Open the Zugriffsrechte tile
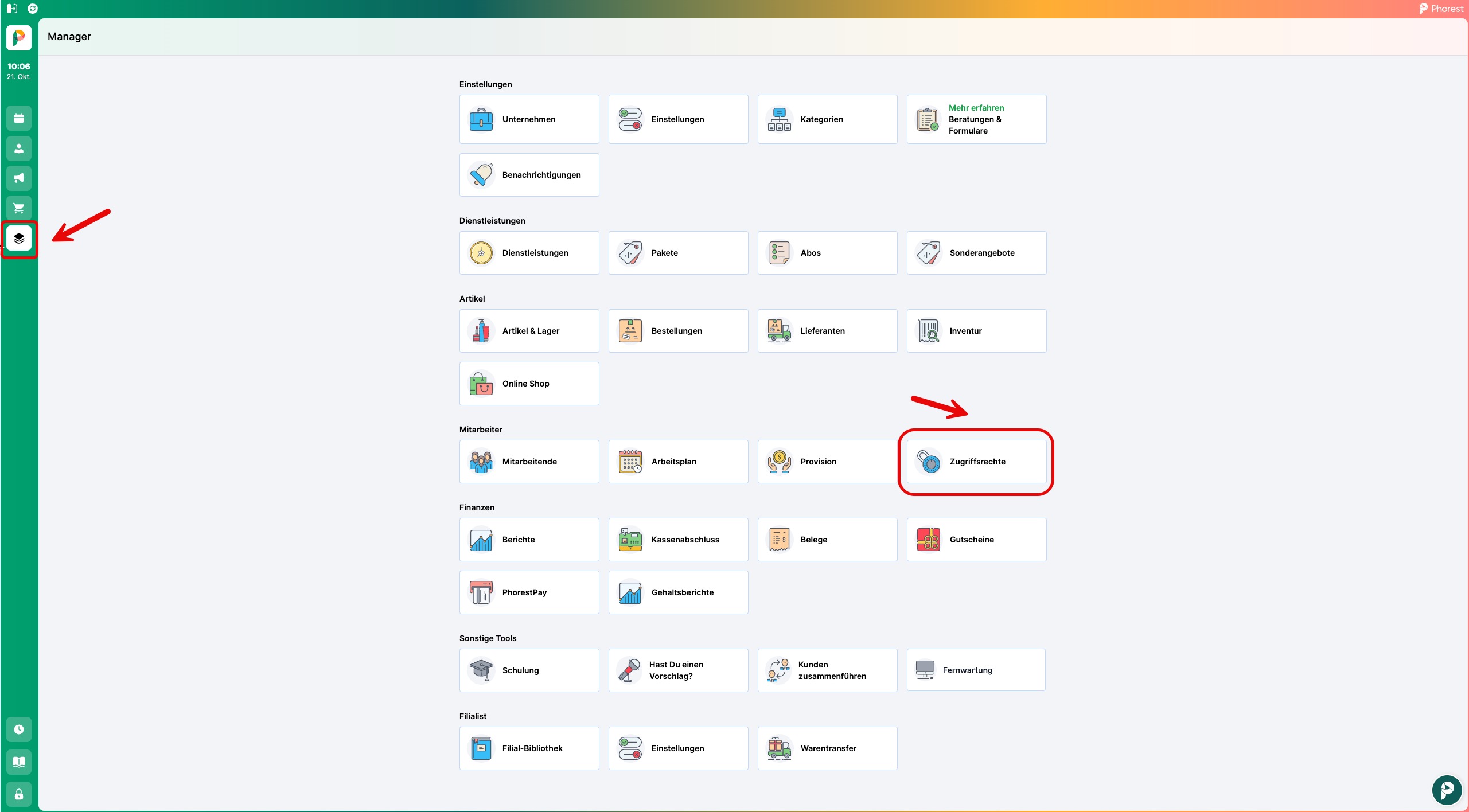 coord(976,462)
